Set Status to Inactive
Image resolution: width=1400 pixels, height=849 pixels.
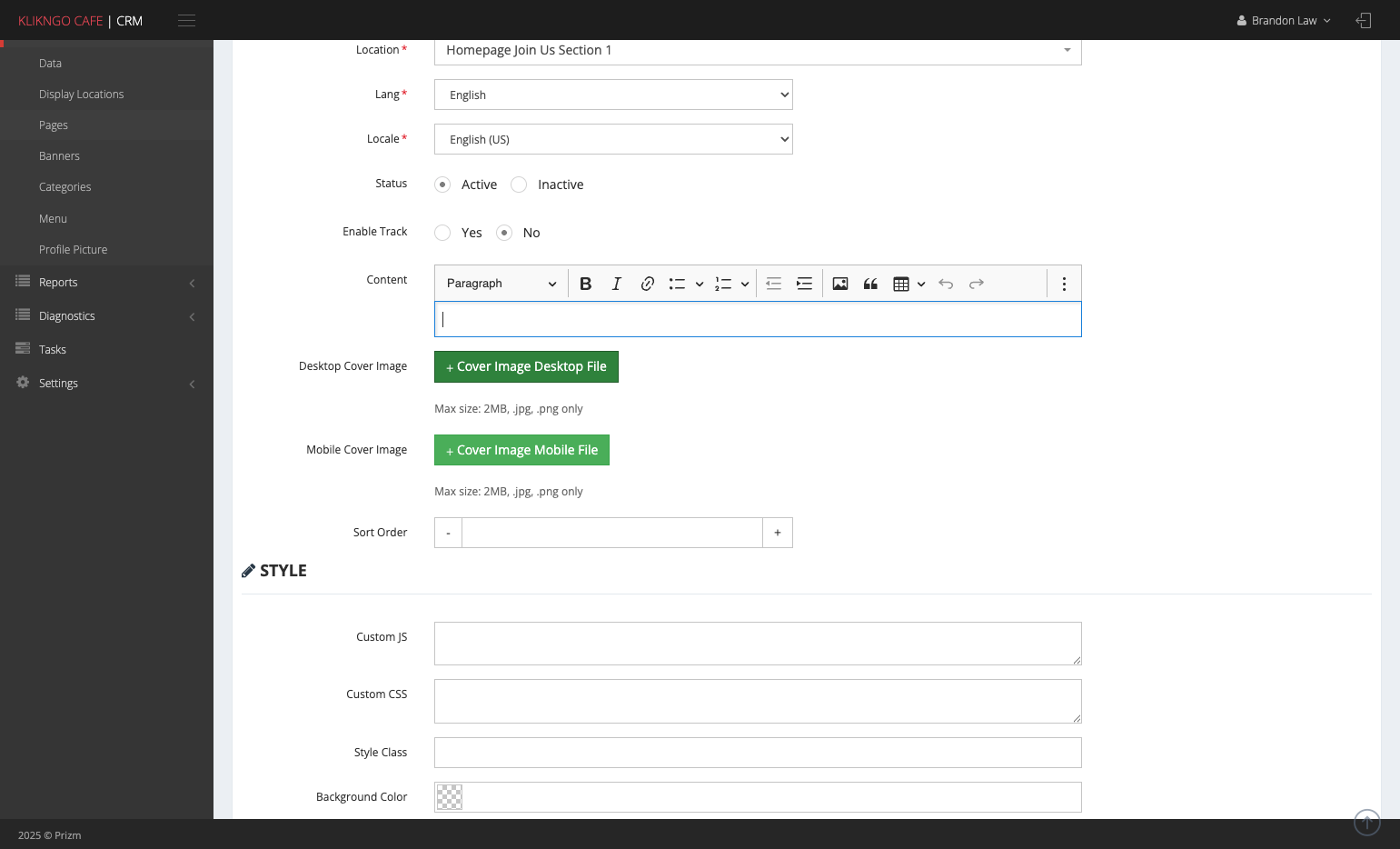tap(519, 185)
